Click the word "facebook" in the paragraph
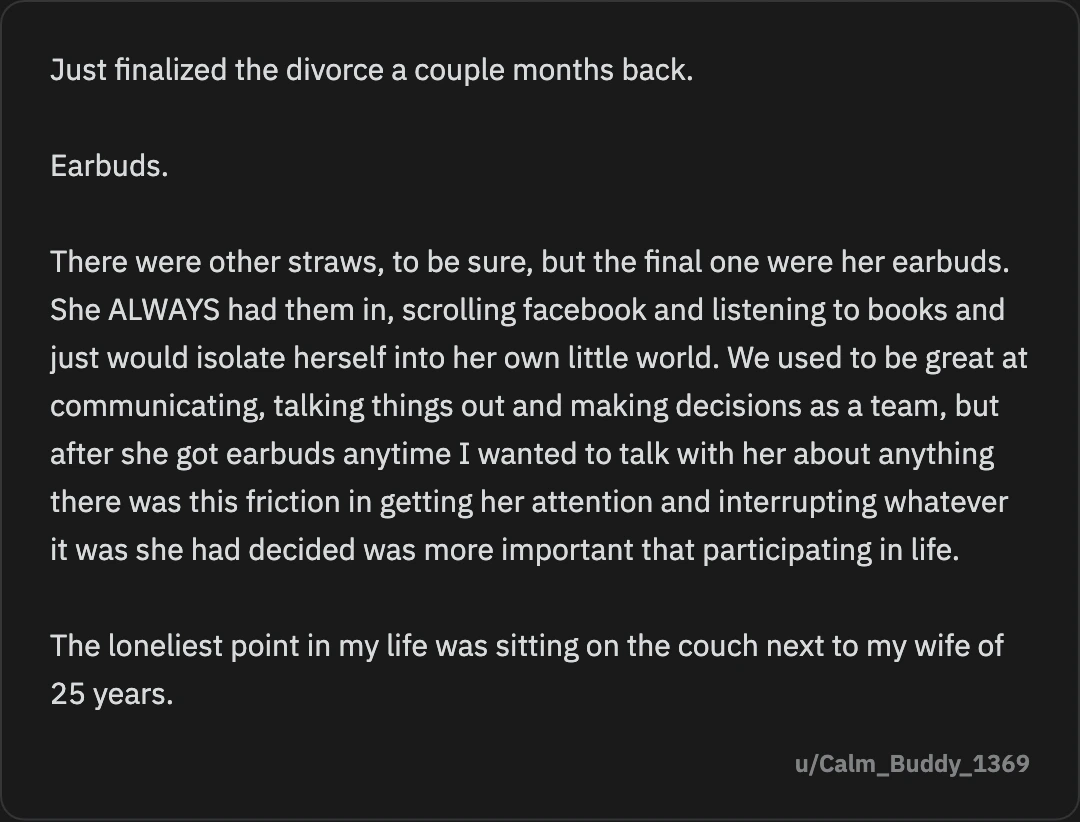The image size is (1080, 822). [x=584, y=310]
